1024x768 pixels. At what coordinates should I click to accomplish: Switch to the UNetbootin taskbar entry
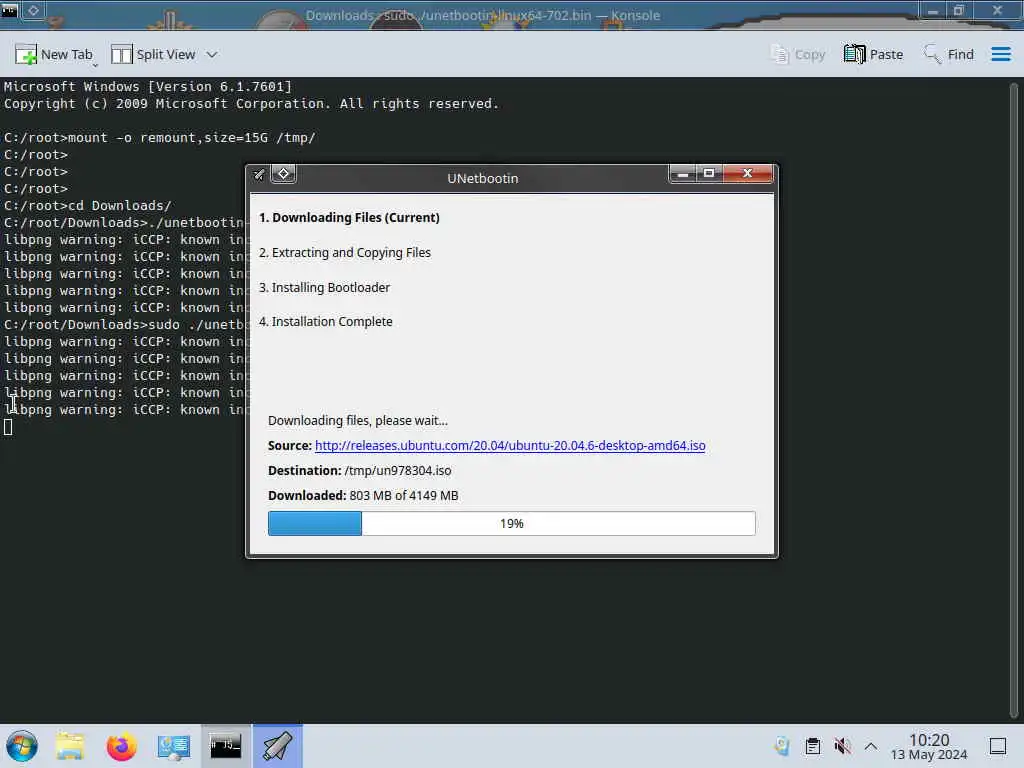point(278,746)
